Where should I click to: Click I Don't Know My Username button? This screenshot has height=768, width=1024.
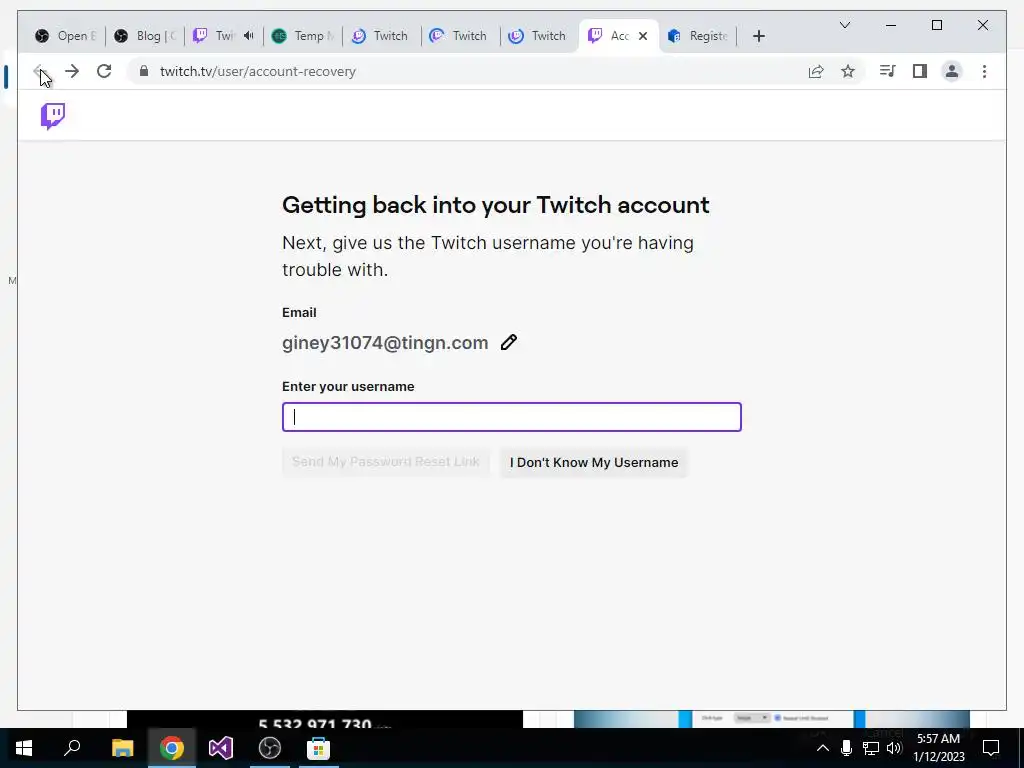tap(594, 462)
